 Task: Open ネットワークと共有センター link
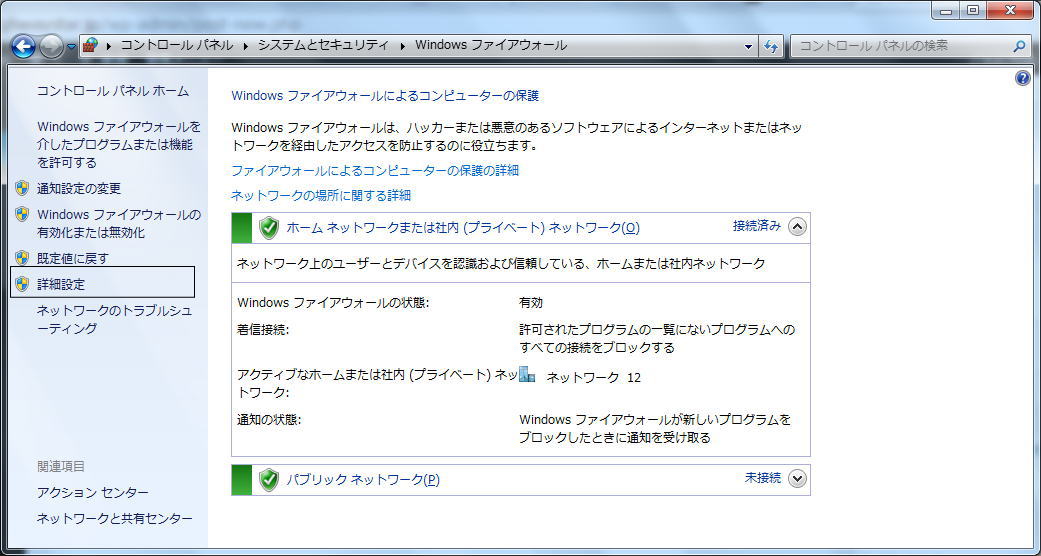[115, 518]
